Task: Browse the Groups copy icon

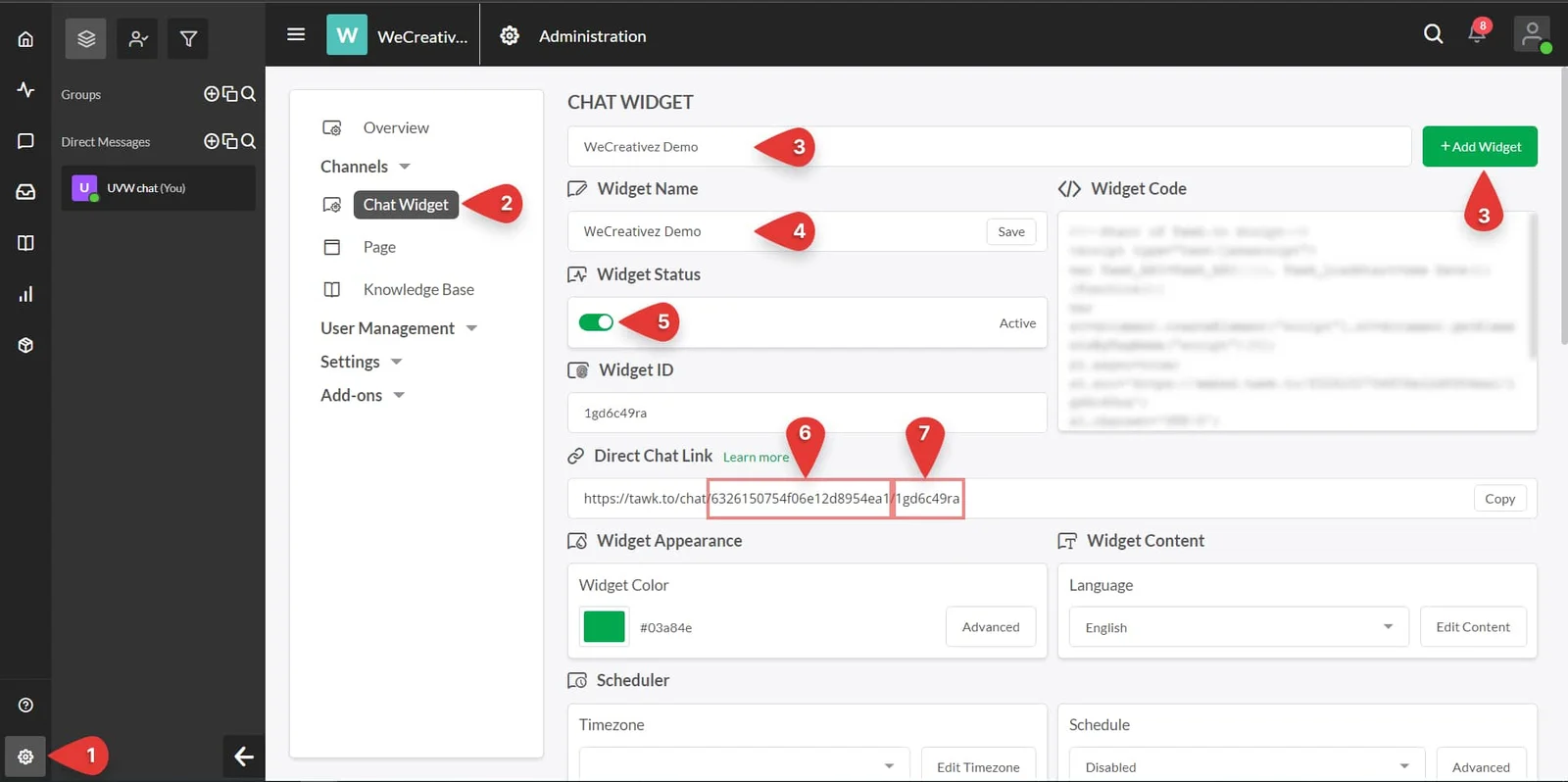Action: (229, 94)
